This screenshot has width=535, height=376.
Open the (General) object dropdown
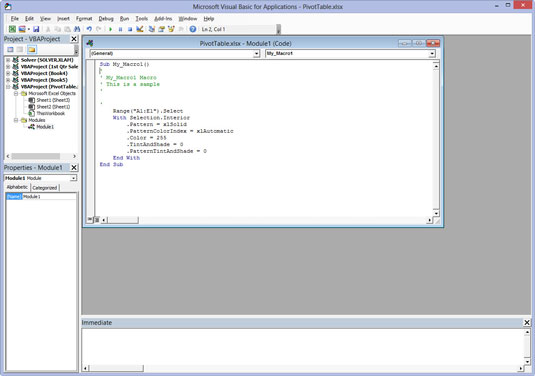175,54
